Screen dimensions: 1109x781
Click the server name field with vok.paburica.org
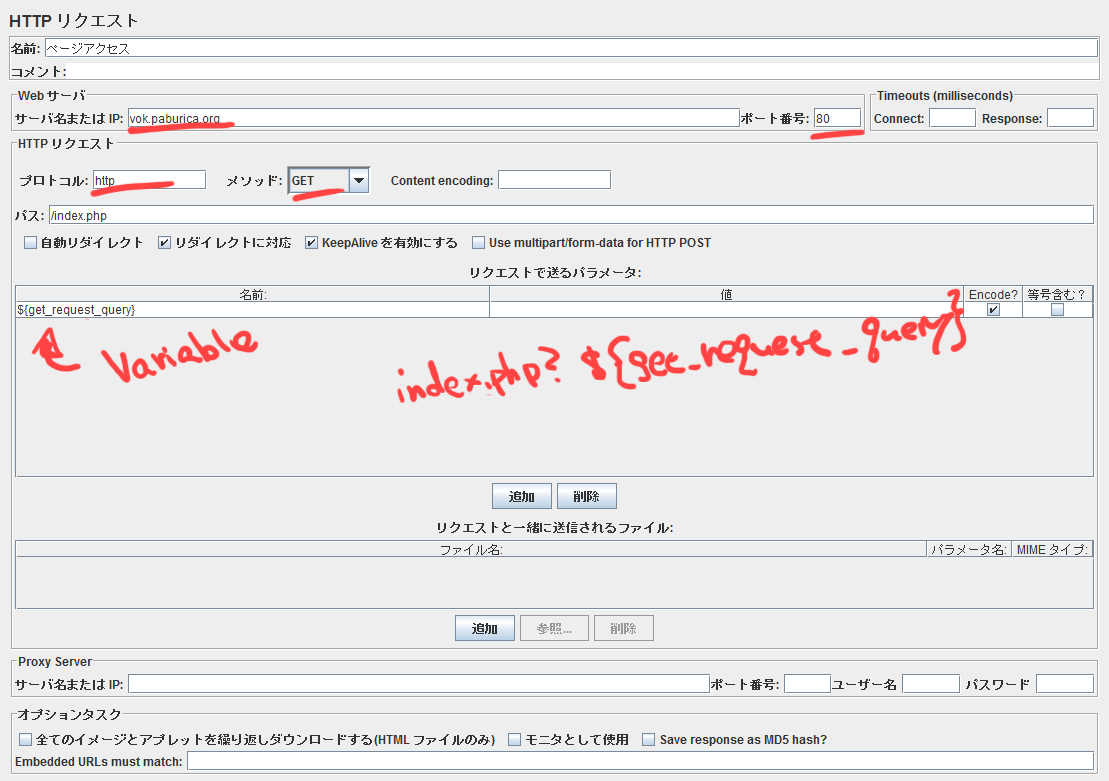click(x=434, y=118)
